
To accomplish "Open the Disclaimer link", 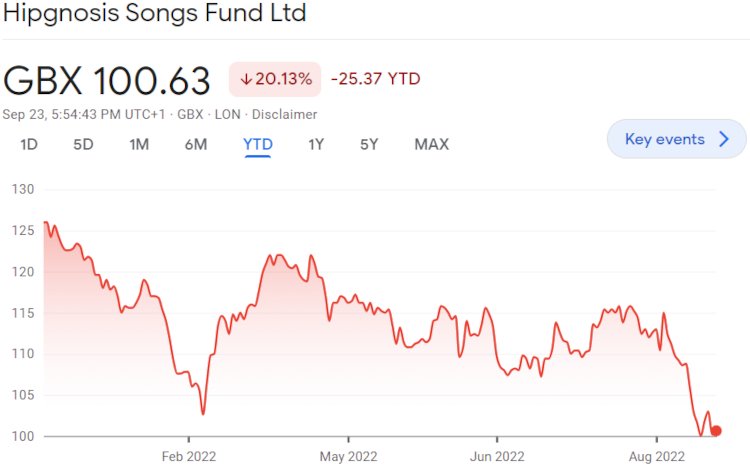I will click(288, 115).
